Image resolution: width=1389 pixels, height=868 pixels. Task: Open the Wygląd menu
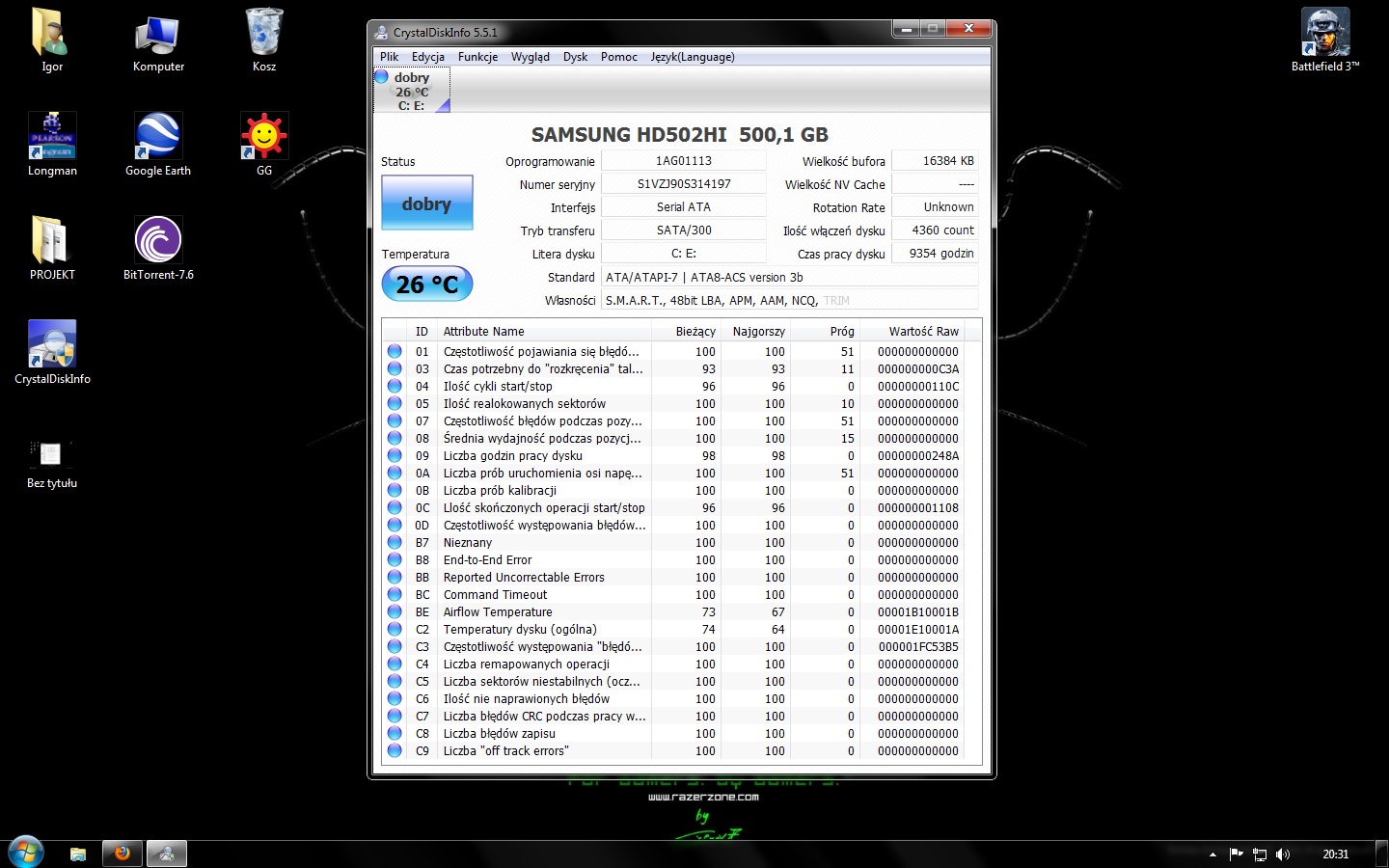click(x=531, y=57)
